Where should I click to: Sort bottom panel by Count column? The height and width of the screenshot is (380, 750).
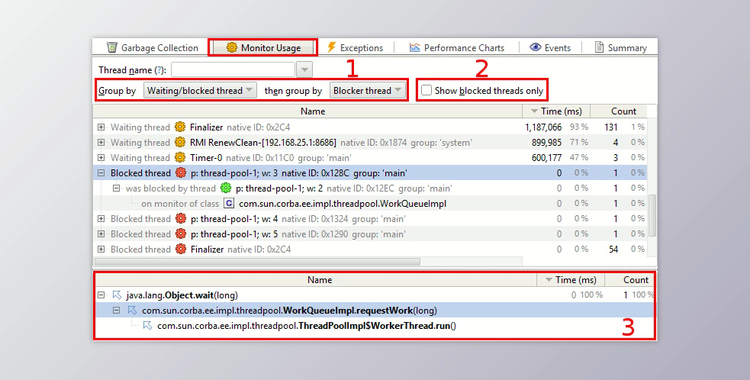[x=629, y=280]
